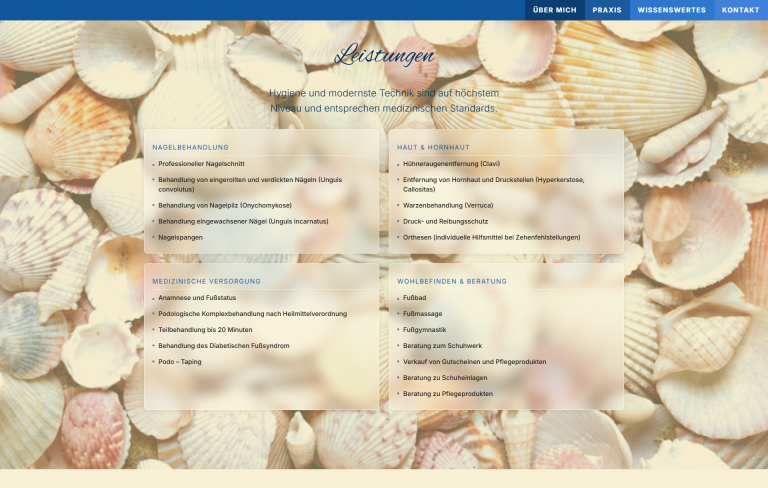The image size is (768, 488).
Task: Select the Medizinische Versorgung heading
Action: (206, 281)
